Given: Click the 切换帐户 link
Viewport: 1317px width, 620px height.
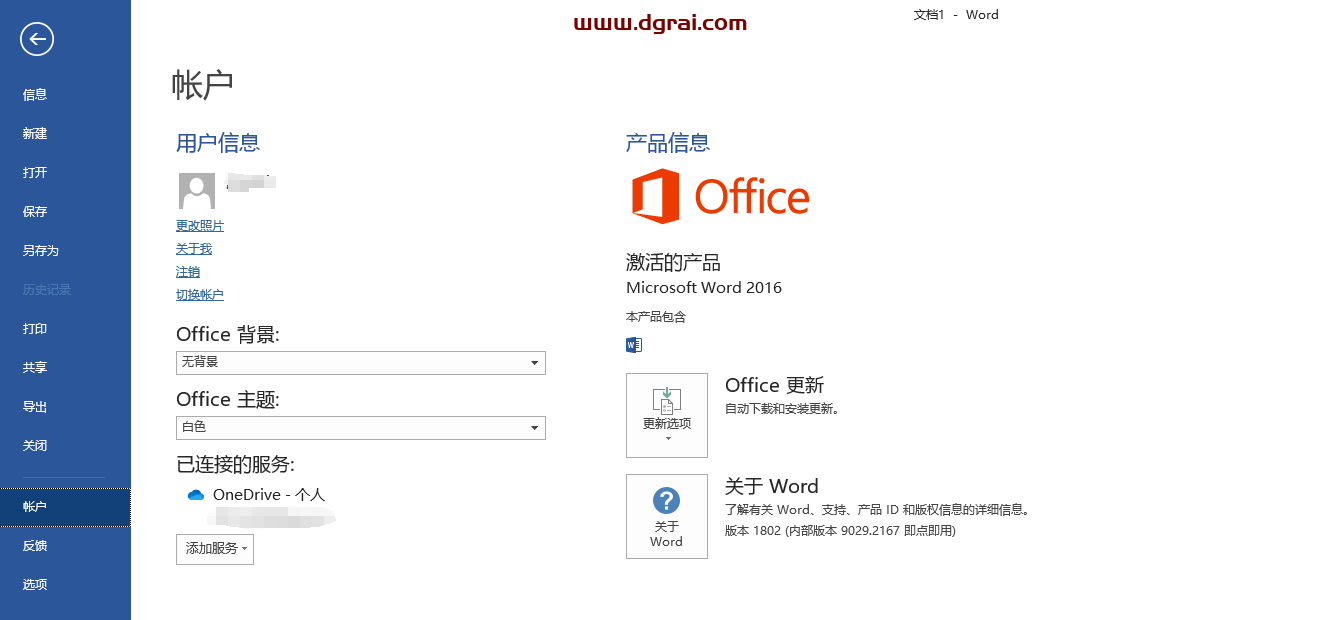Looking at the screenshot, I should 200,295.
